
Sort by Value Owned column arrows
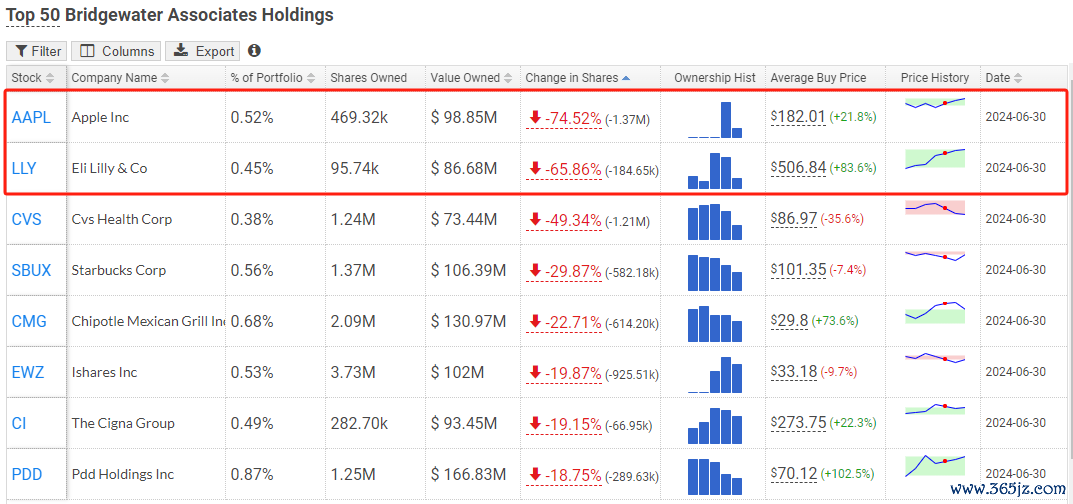508,78
